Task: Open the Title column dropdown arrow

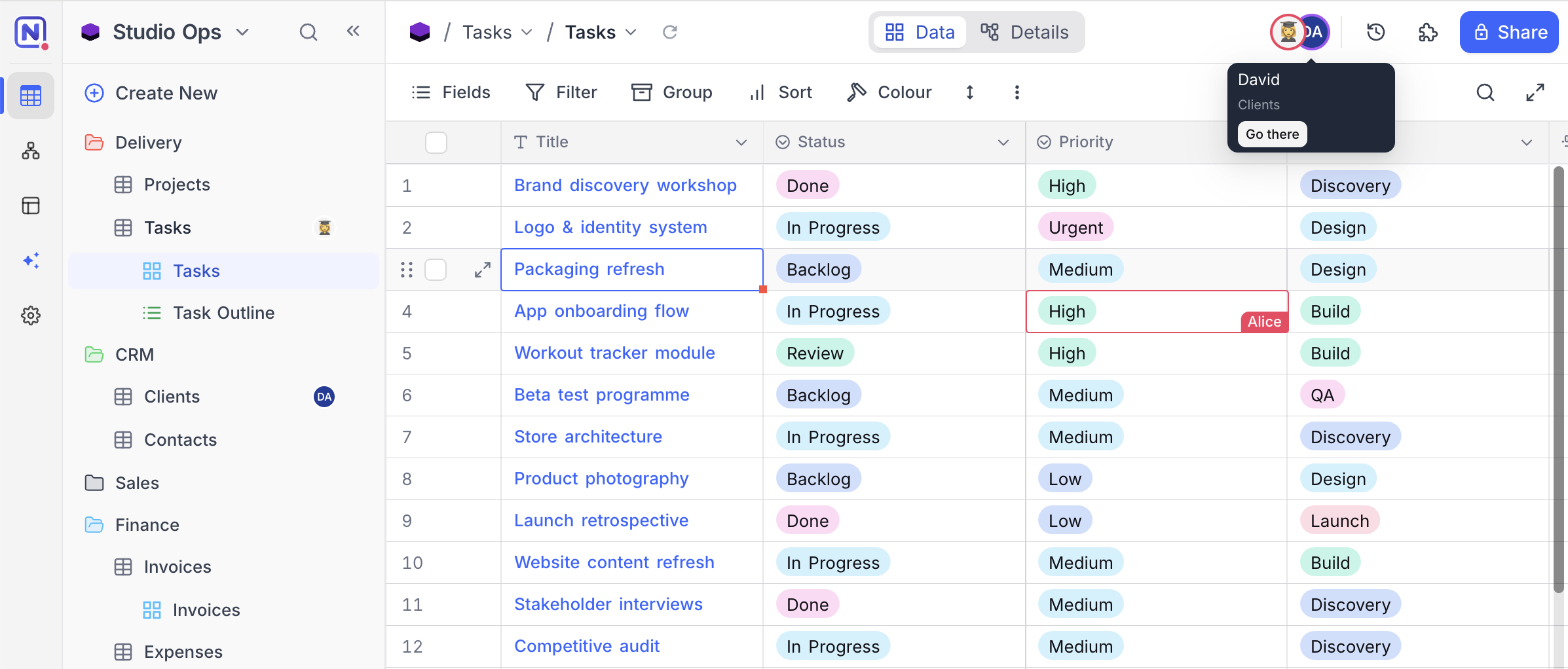Action: [x=741, y=142]
